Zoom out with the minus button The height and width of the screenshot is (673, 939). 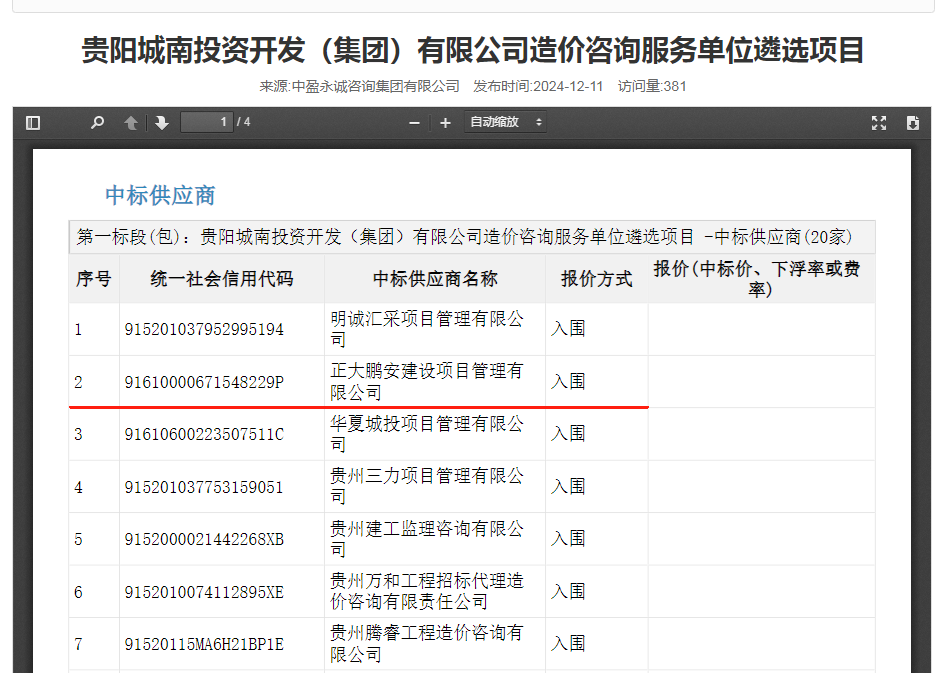click(415, 123)
